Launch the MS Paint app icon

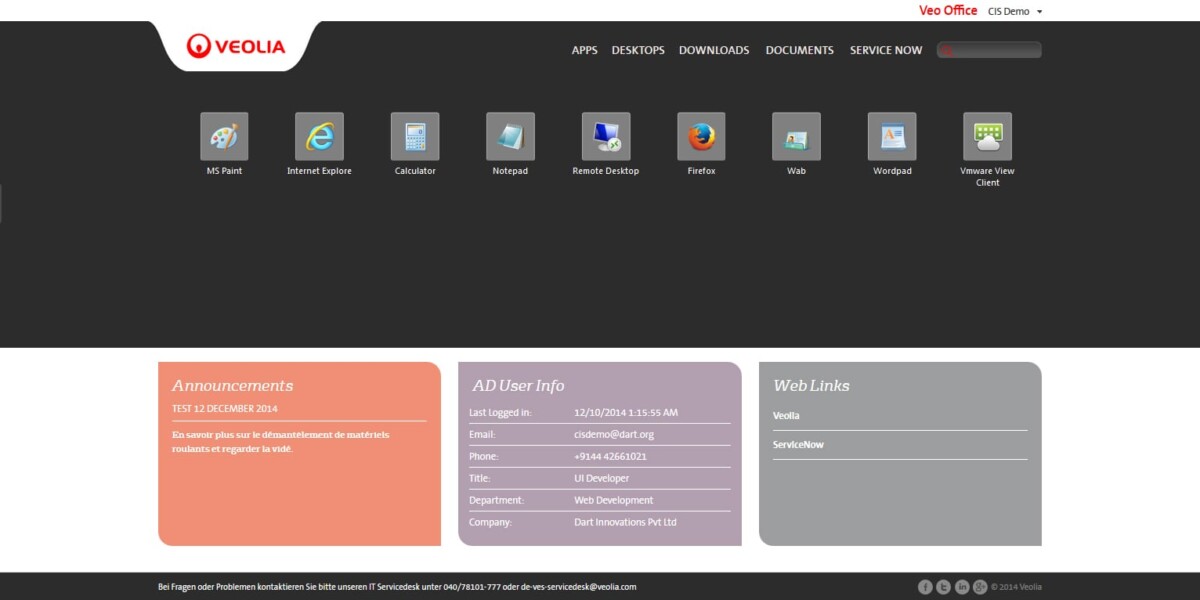point(224,137)
